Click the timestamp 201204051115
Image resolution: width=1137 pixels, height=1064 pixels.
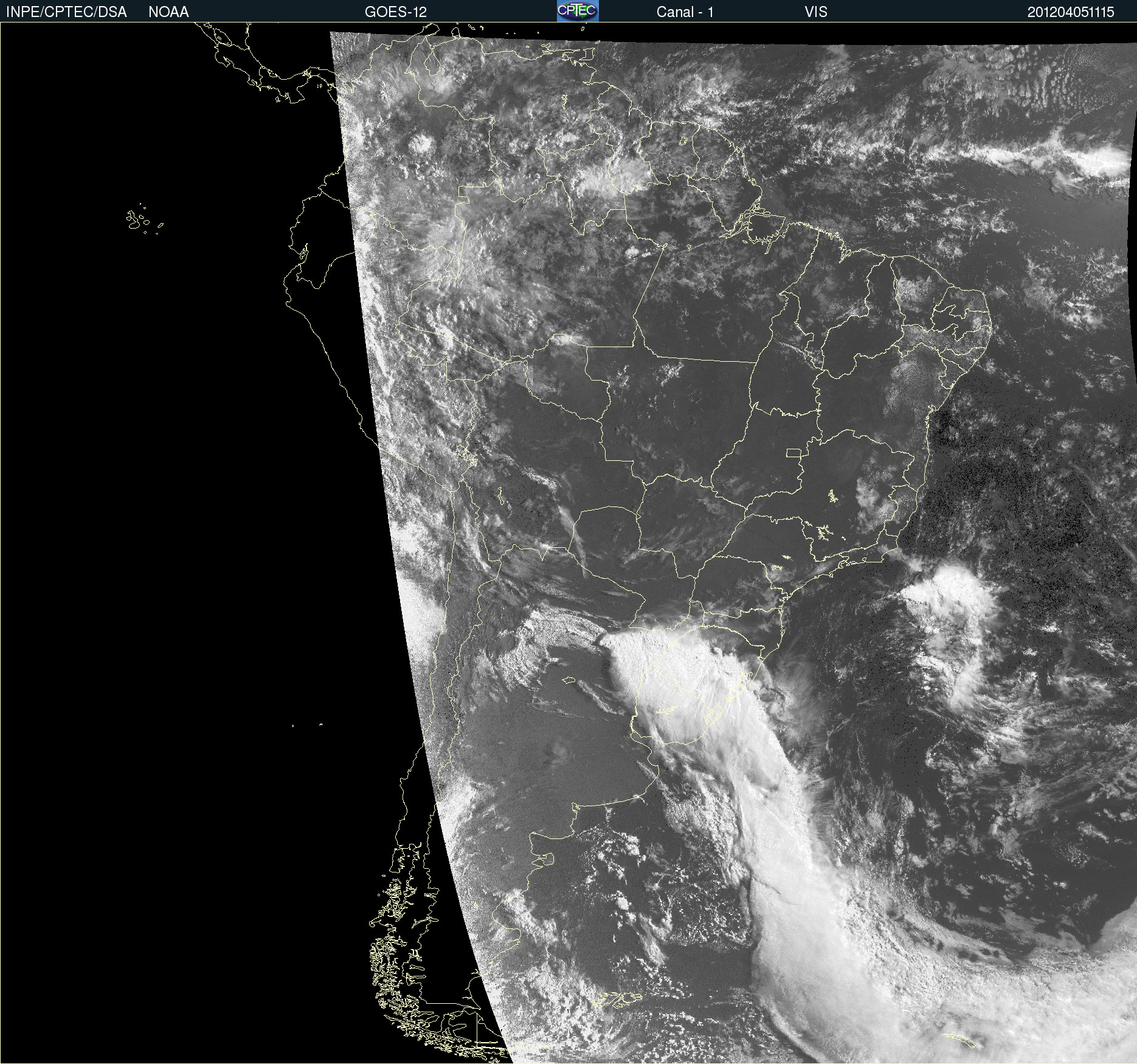(1071, 12)
